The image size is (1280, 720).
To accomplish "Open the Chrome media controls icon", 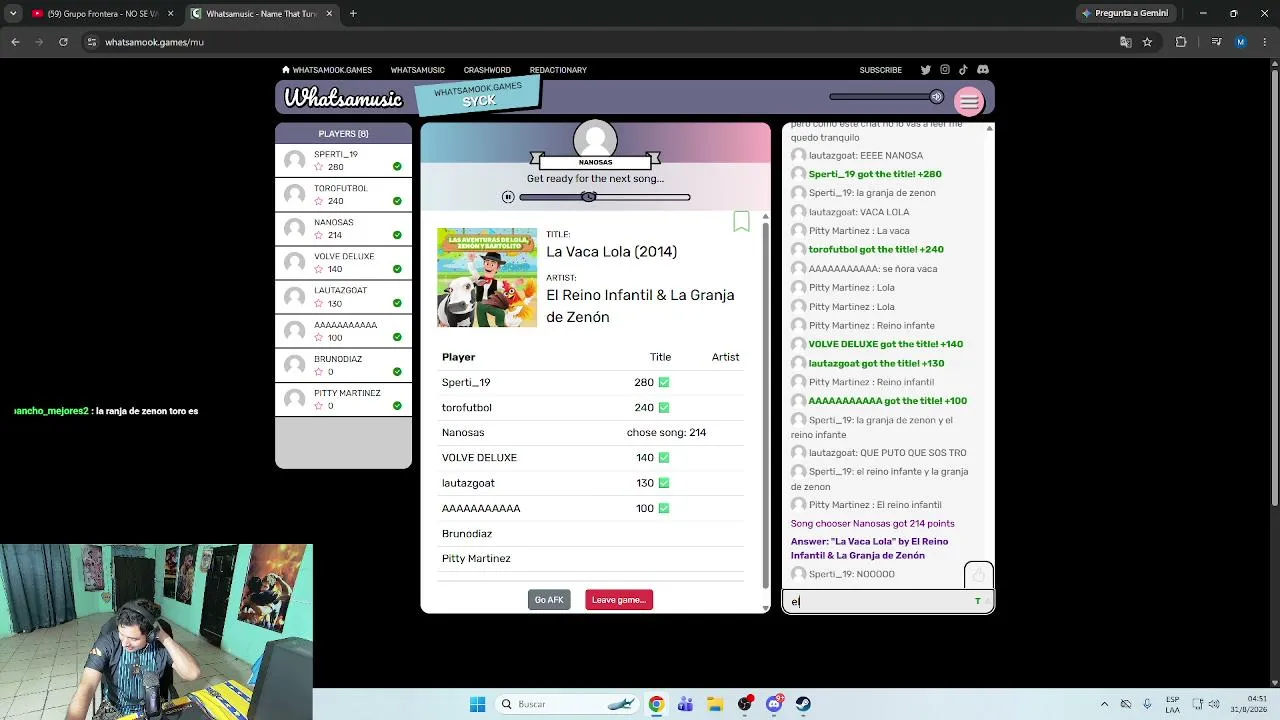I will (x=1216, y=42).
